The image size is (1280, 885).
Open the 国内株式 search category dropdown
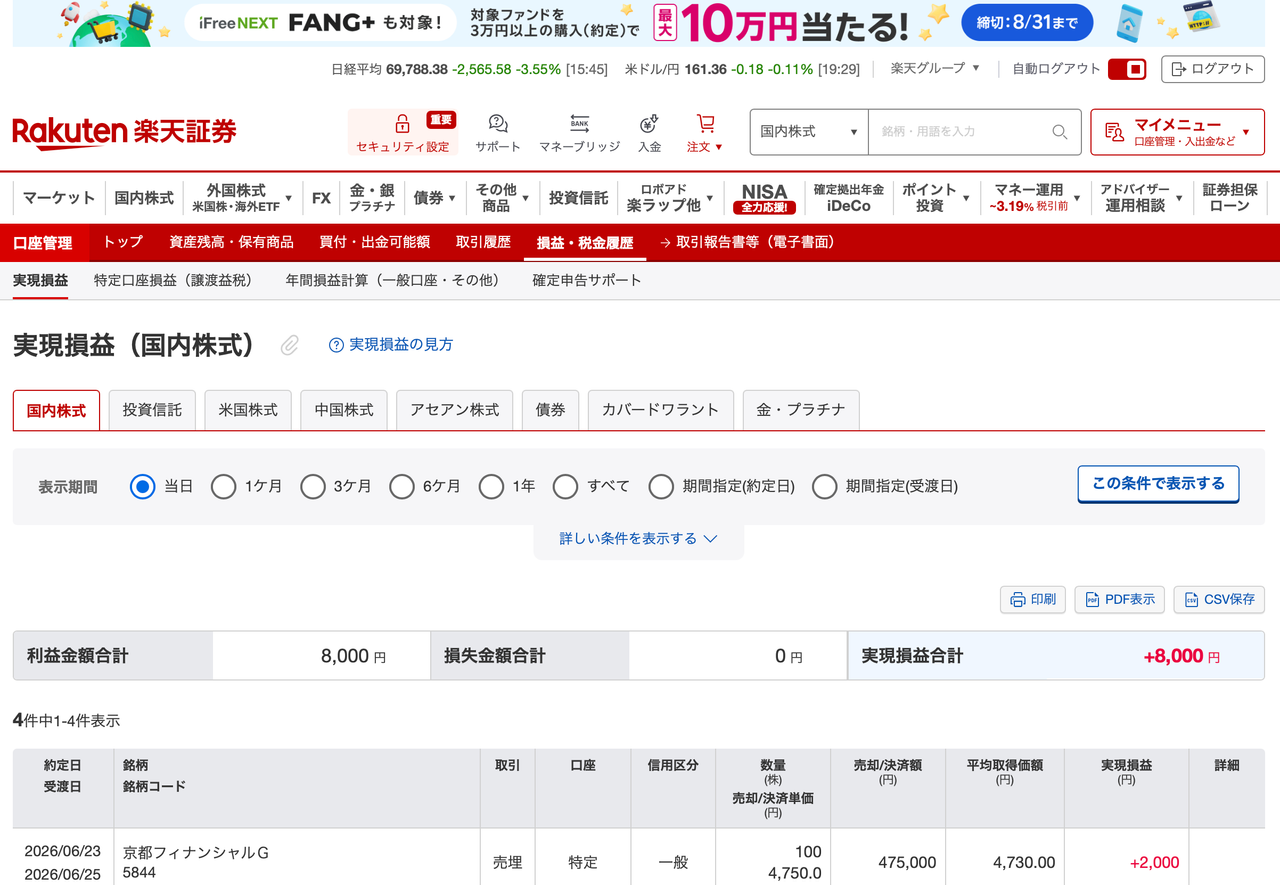click(809, 132)
